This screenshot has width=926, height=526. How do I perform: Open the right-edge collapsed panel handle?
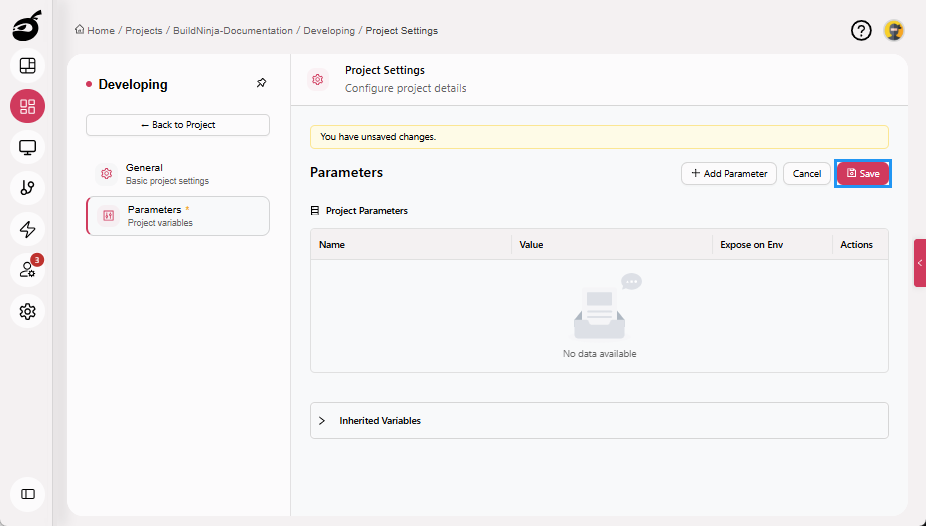920,263
